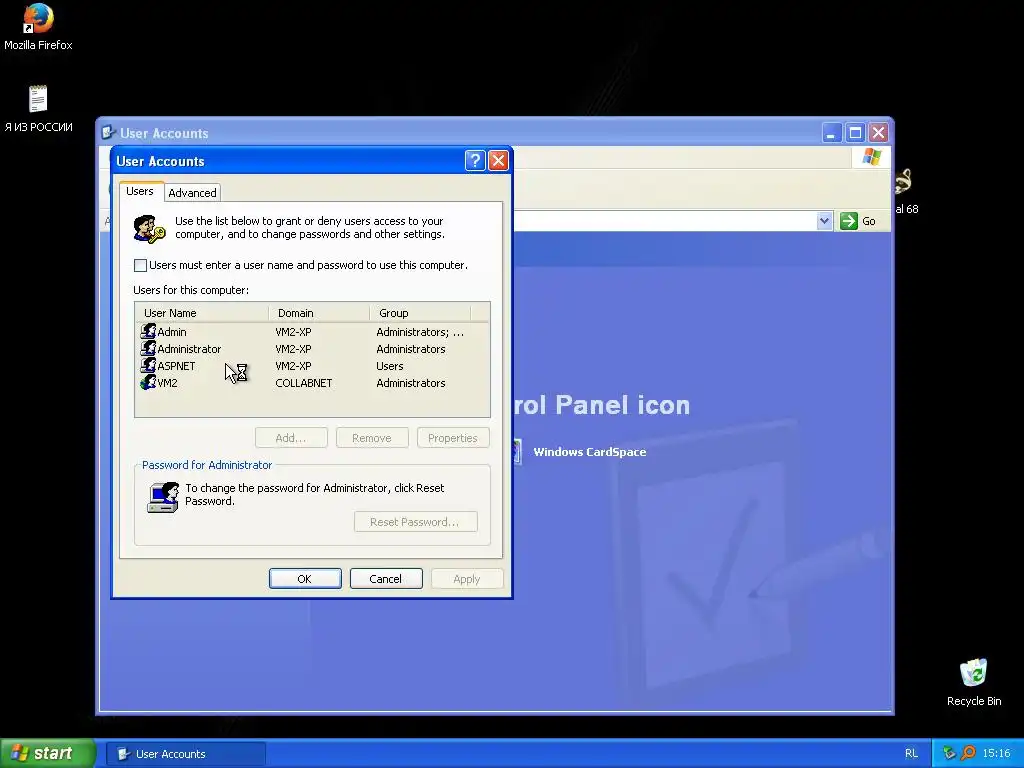Viewport: 1024px width, 768px height.
Task: Click the RL language indicator in taskbar
Action: [x=911, y=753]
